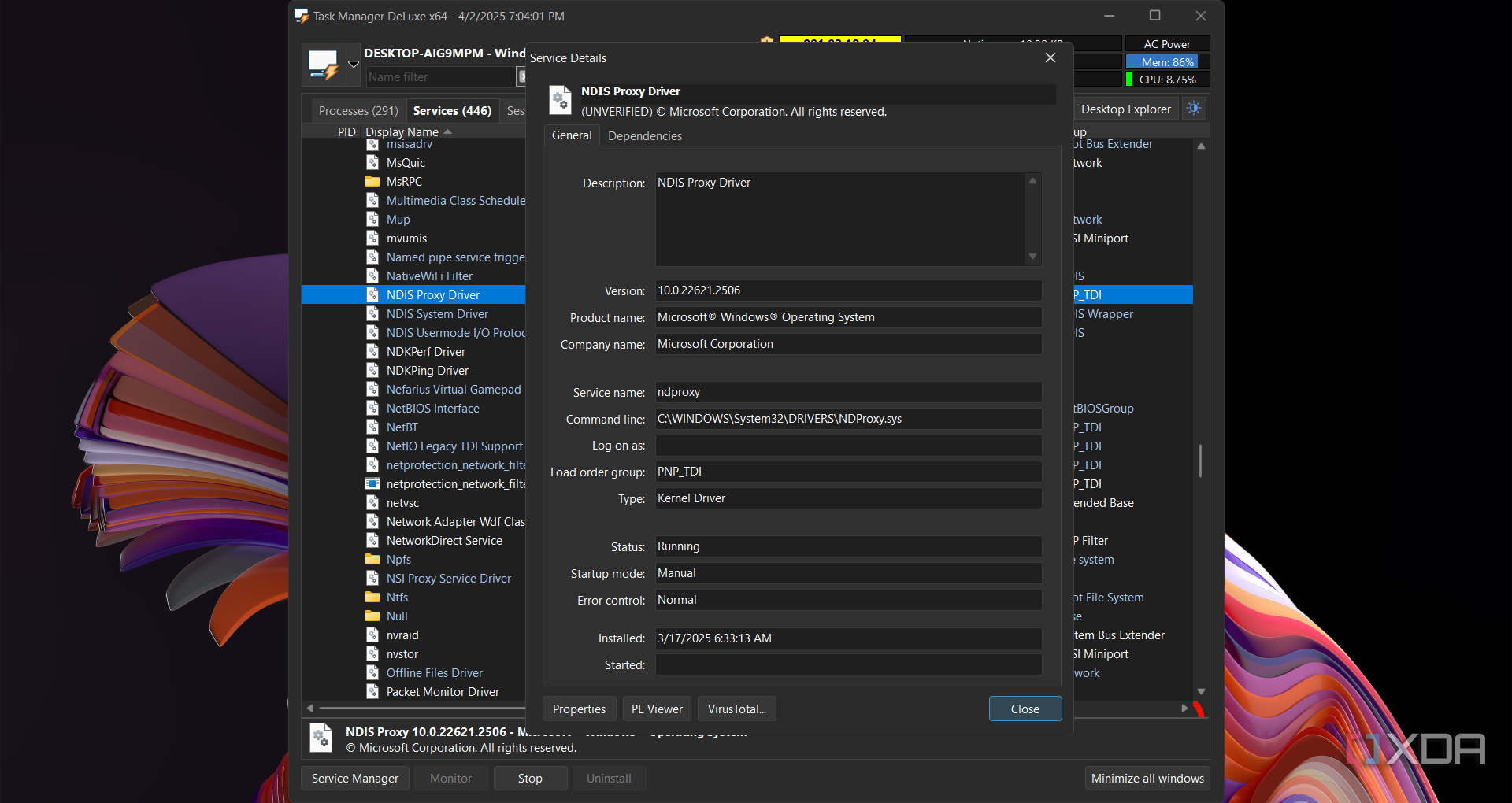Image resolution: width=1512 pixels, height=803 pixels.
Task: Open the Processes (291) tab
Action: (x=358, y=111)
